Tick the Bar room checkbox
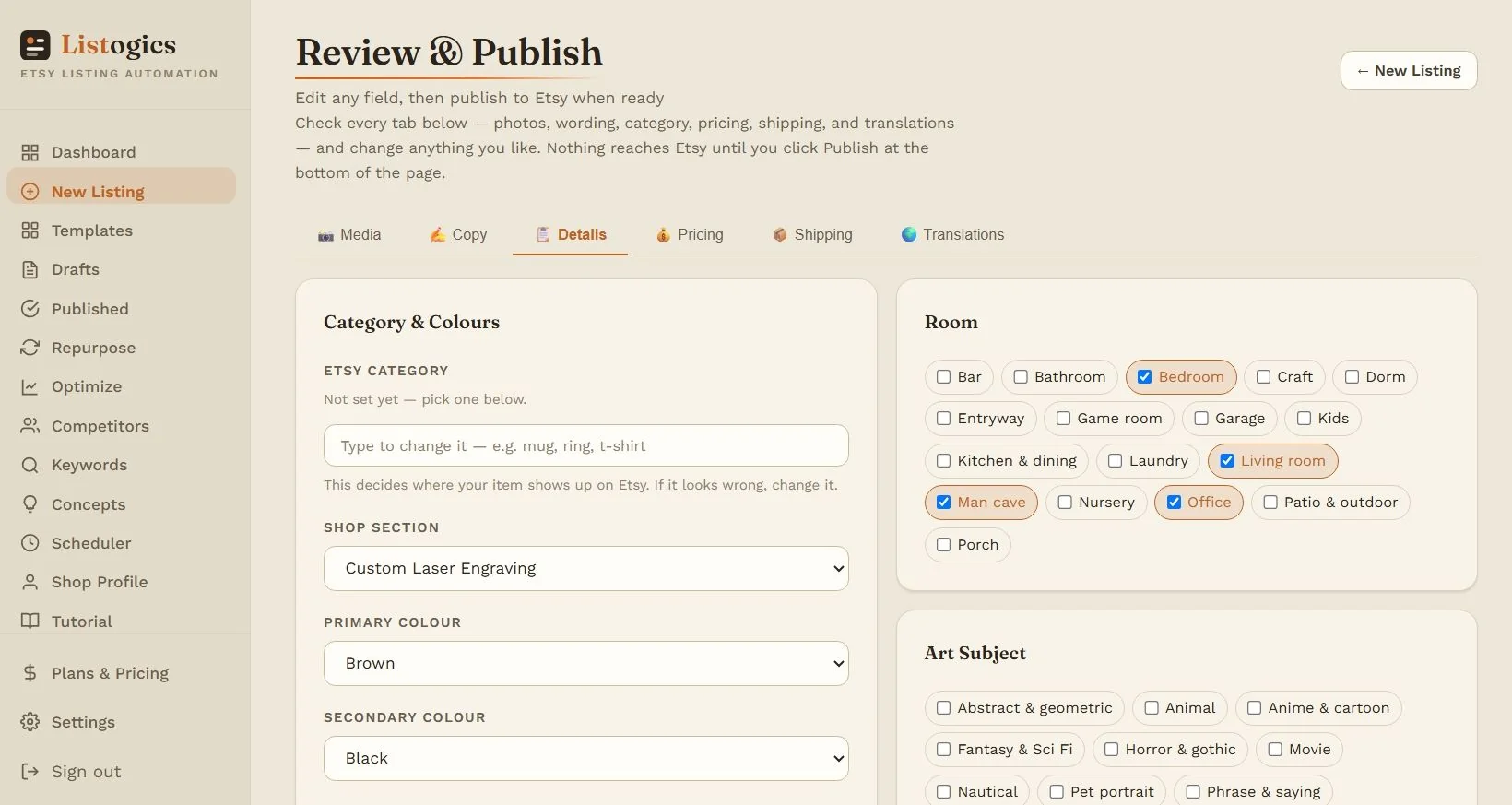Screen dimensions: 1512x805 (943, 377)
